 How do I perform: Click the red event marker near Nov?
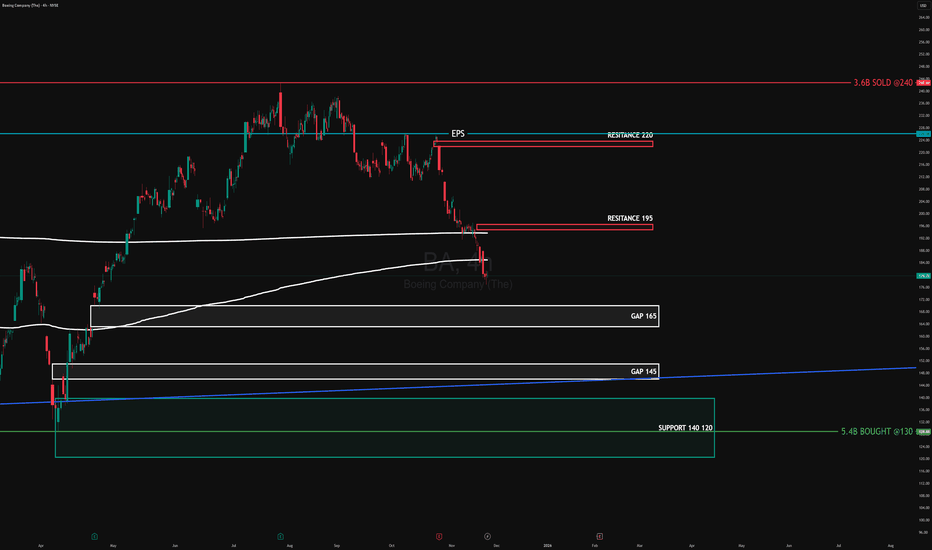(x=440, y=535)
